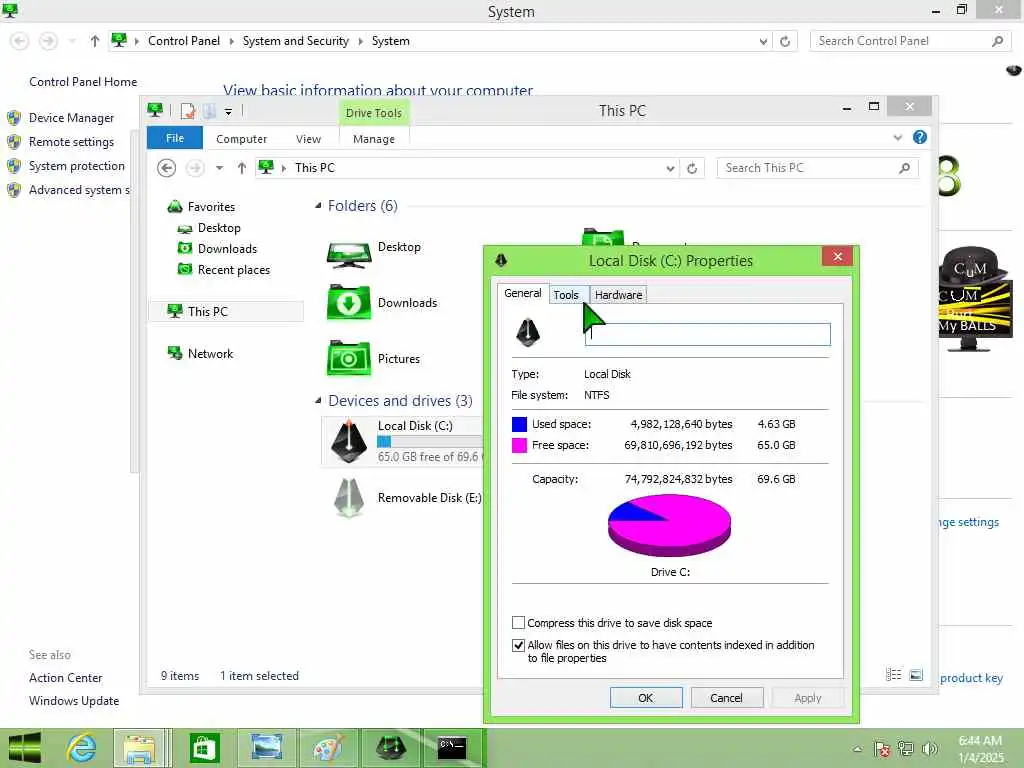Click OK in Local Disk Properties

coord(646,697)
